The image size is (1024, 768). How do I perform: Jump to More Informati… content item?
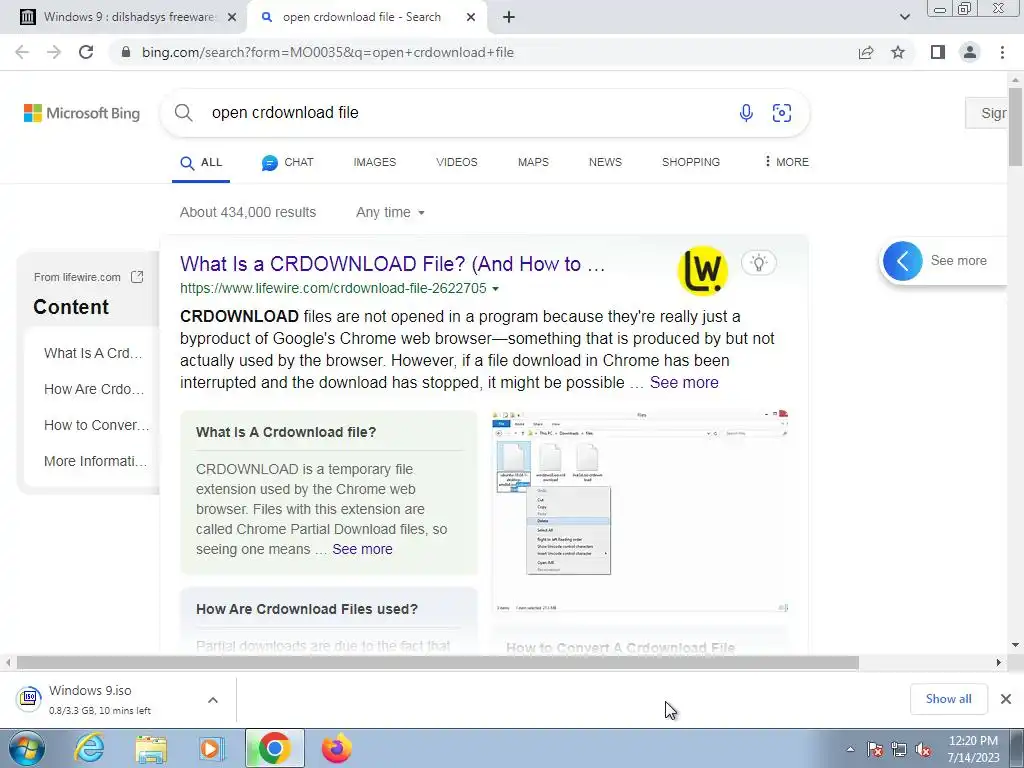point(95,461)
